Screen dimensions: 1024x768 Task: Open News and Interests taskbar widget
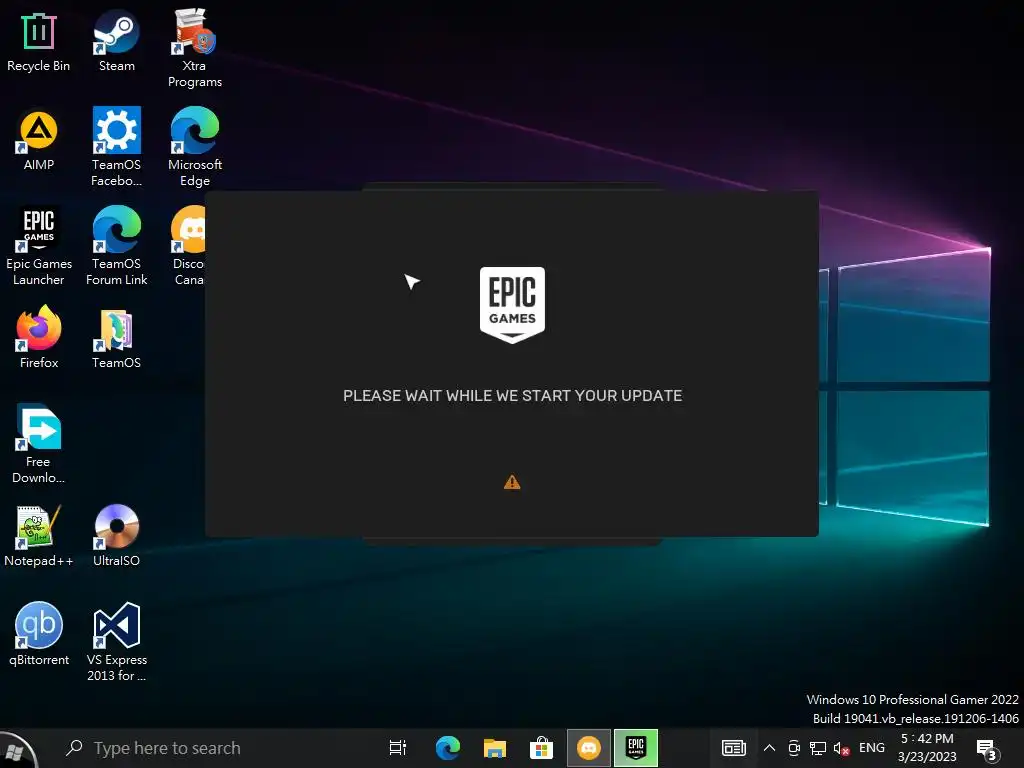[x=733, y=748]
